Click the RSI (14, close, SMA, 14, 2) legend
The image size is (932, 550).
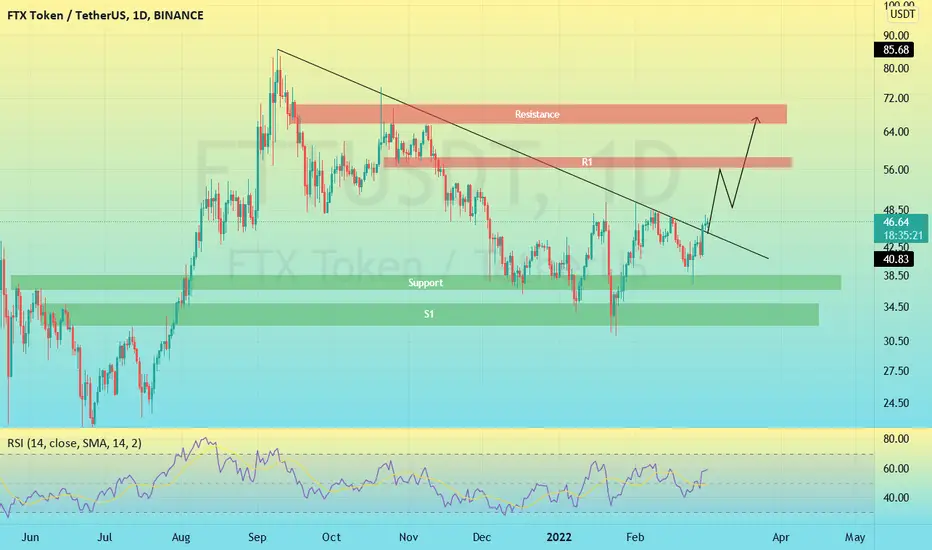(74, 443)
